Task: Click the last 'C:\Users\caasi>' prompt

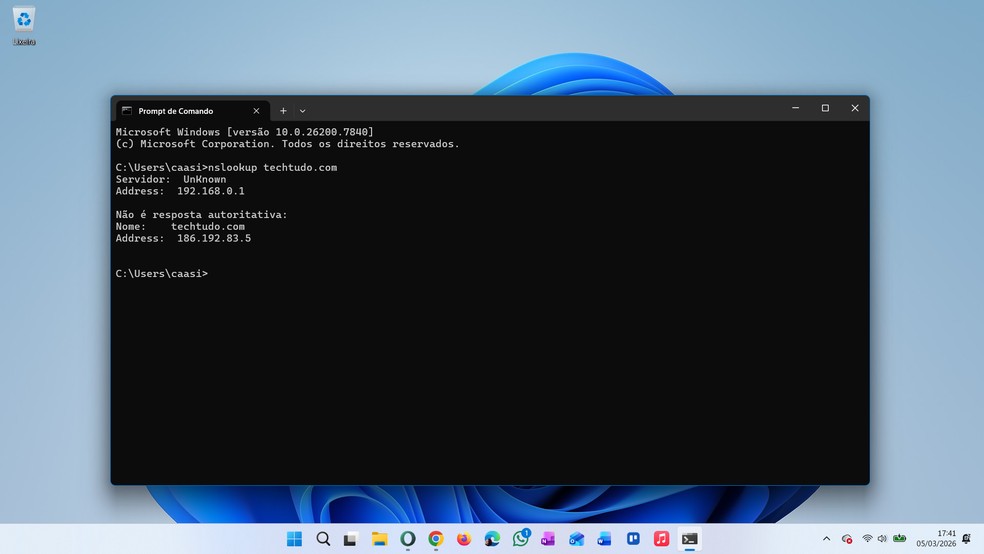Action: tap(161, 274)
